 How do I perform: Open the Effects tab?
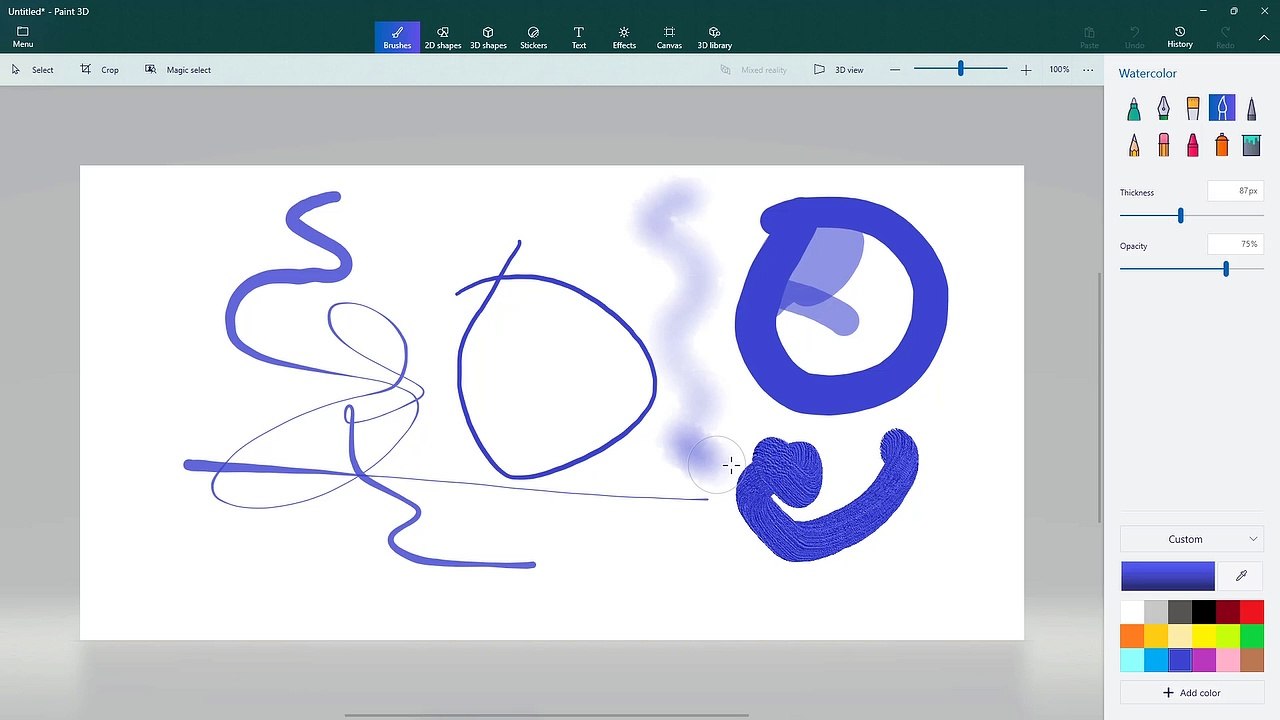[624, 37]
